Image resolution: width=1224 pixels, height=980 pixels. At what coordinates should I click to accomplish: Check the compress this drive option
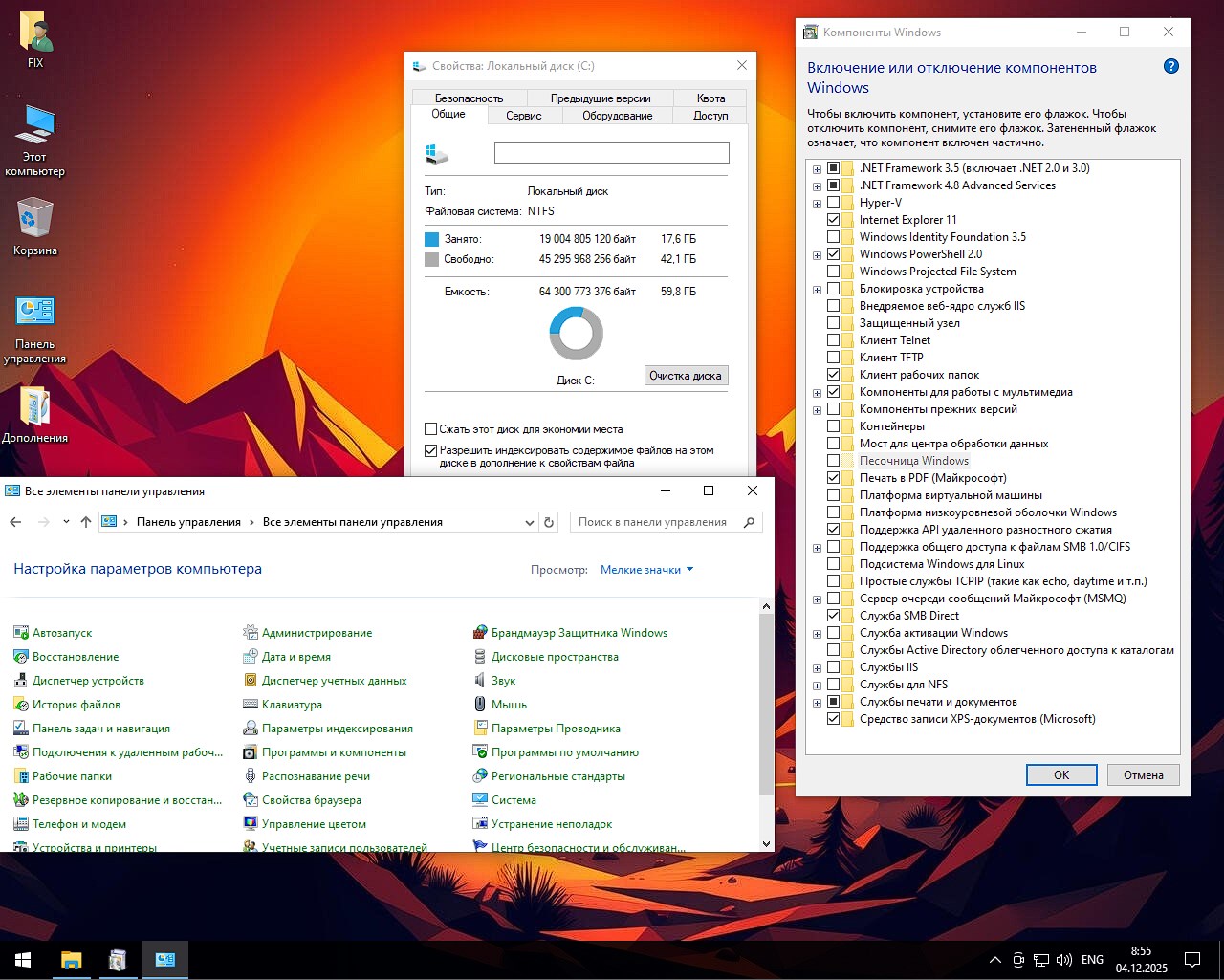click(430, 429)
